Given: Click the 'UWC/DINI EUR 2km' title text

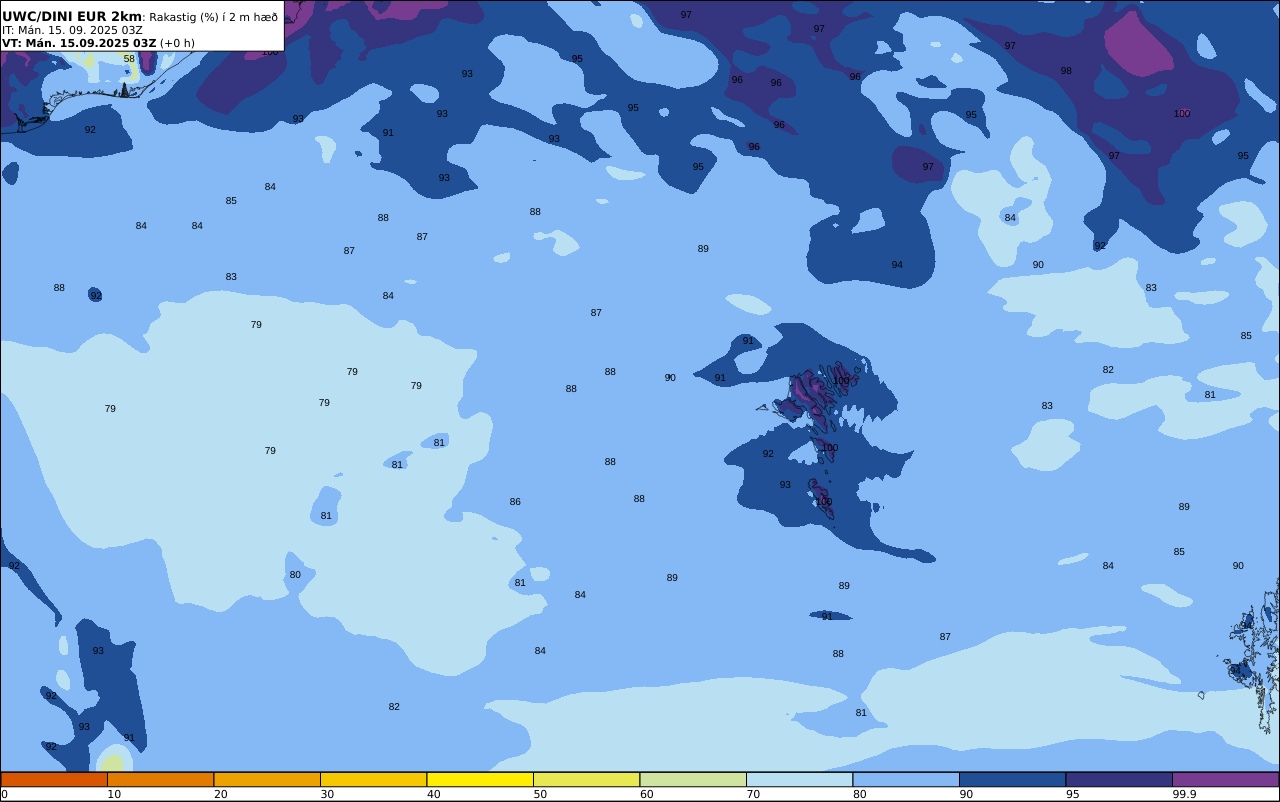Looking at the screenshot, I should pos(72,17).
